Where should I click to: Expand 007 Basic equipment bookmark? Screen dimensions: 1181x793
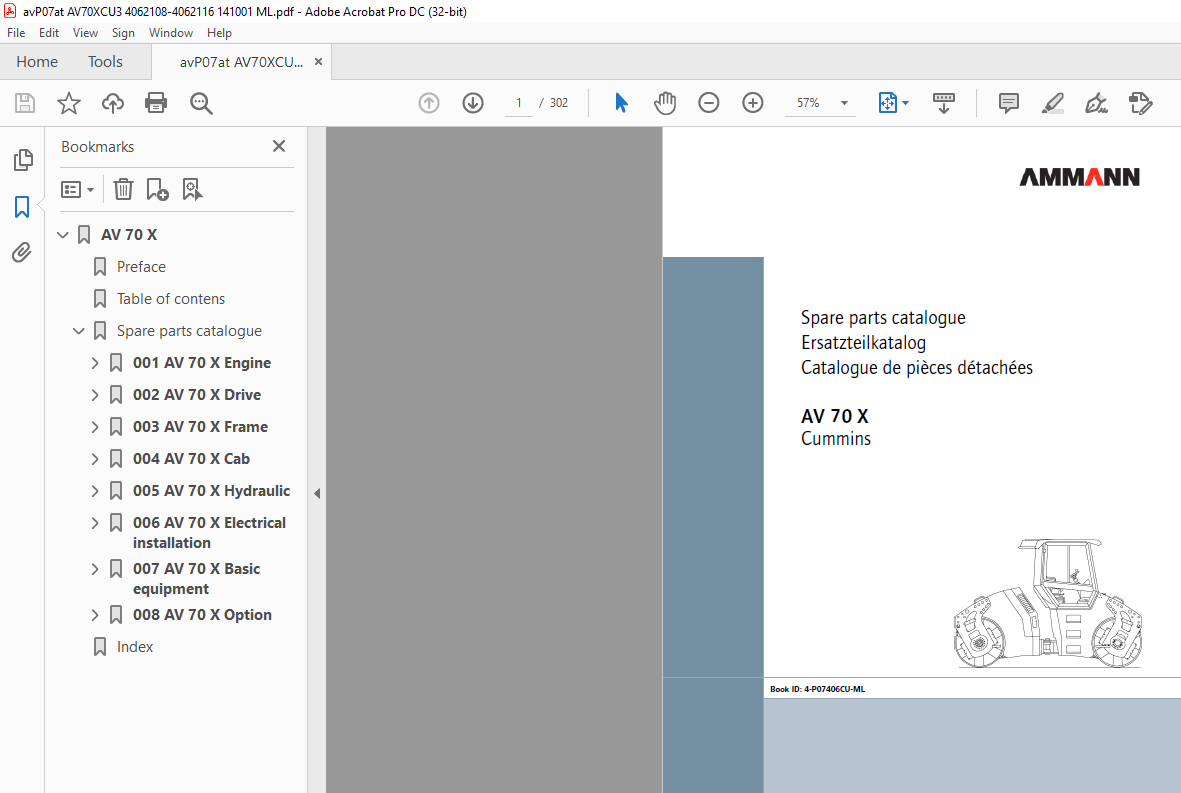(x=95, y=569)
